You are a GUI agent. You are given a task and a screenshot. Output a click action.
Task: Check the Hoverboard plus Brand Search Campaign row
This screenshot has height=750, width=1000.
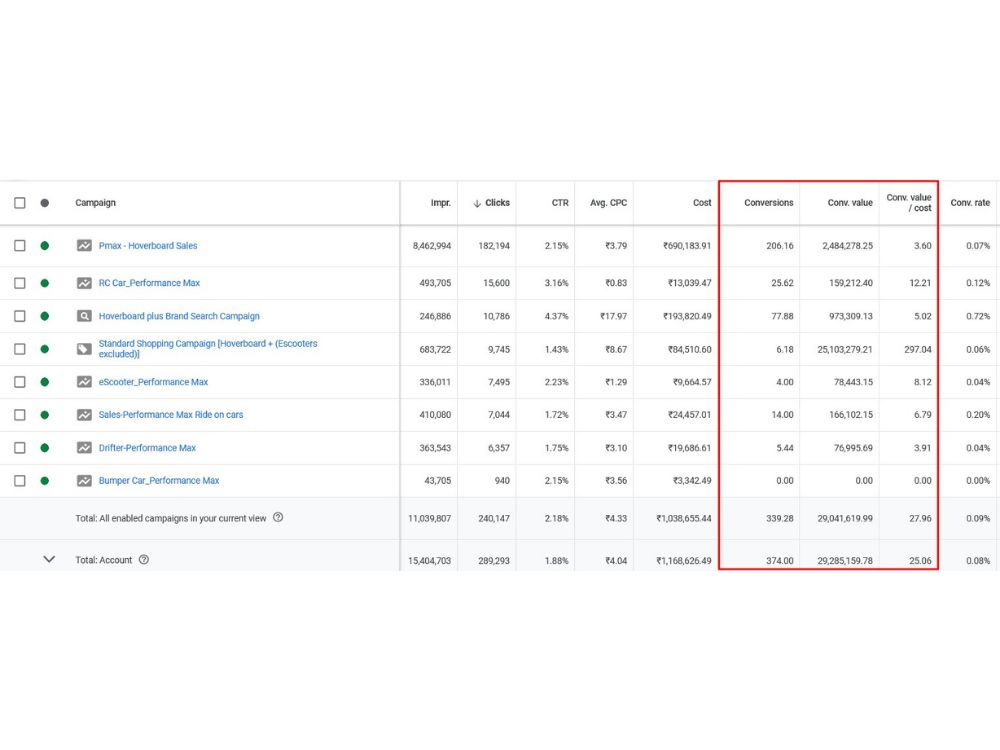(x=20, y=316)
